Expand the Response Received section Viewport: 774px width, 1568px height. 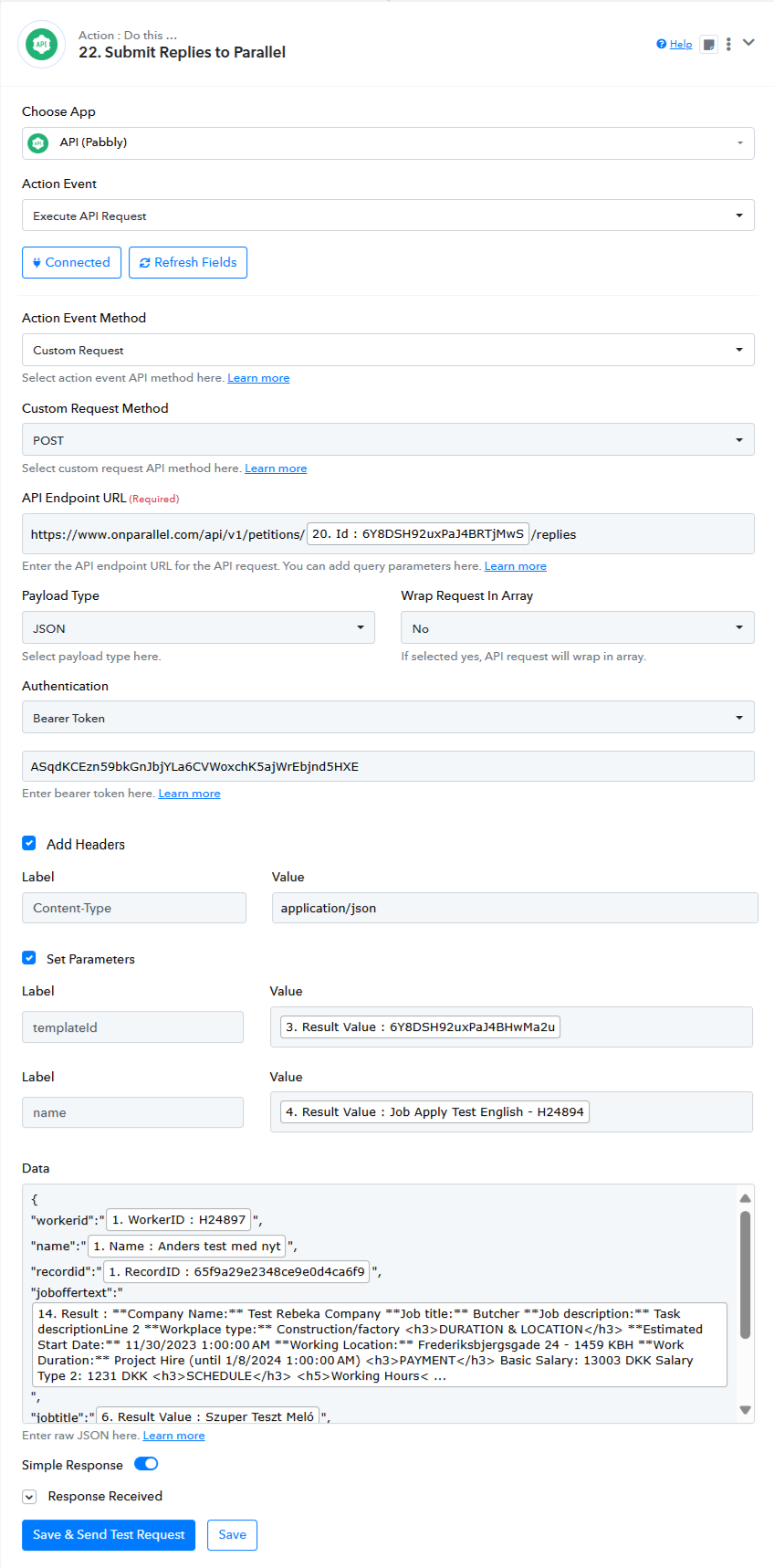(x=29, y=1496)
